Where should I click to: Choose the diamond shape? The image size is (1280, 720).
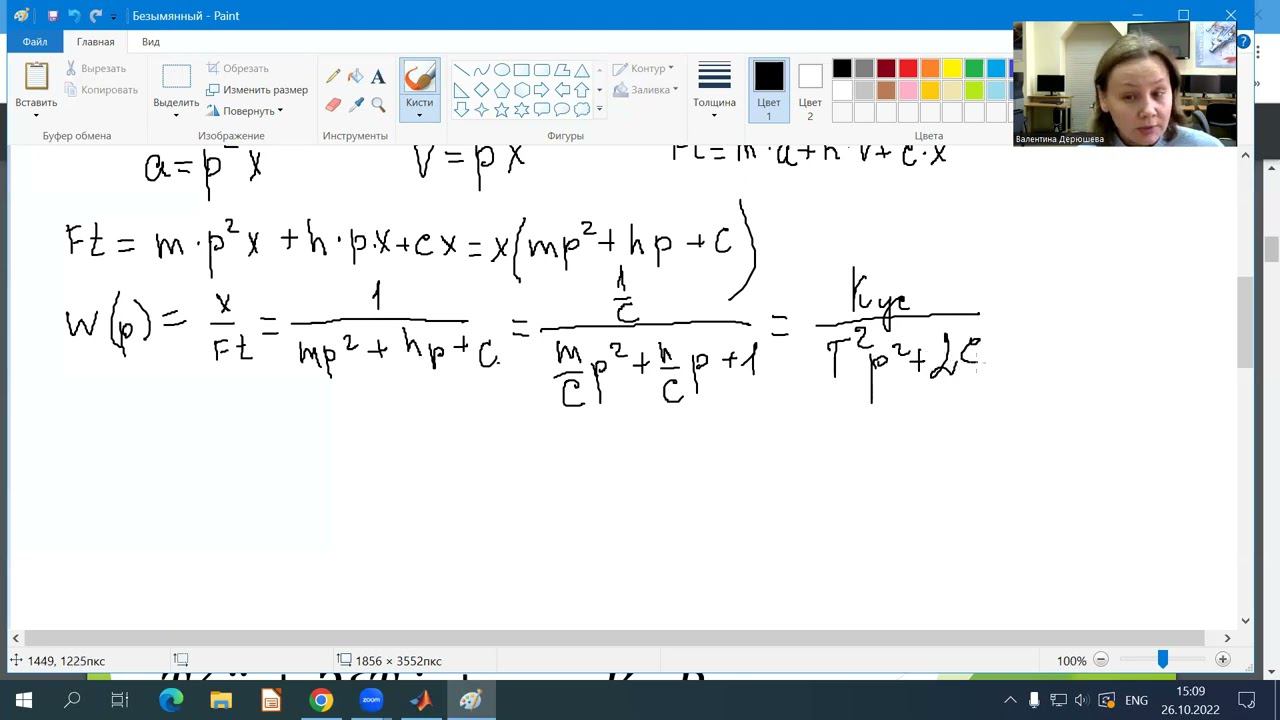481,90
